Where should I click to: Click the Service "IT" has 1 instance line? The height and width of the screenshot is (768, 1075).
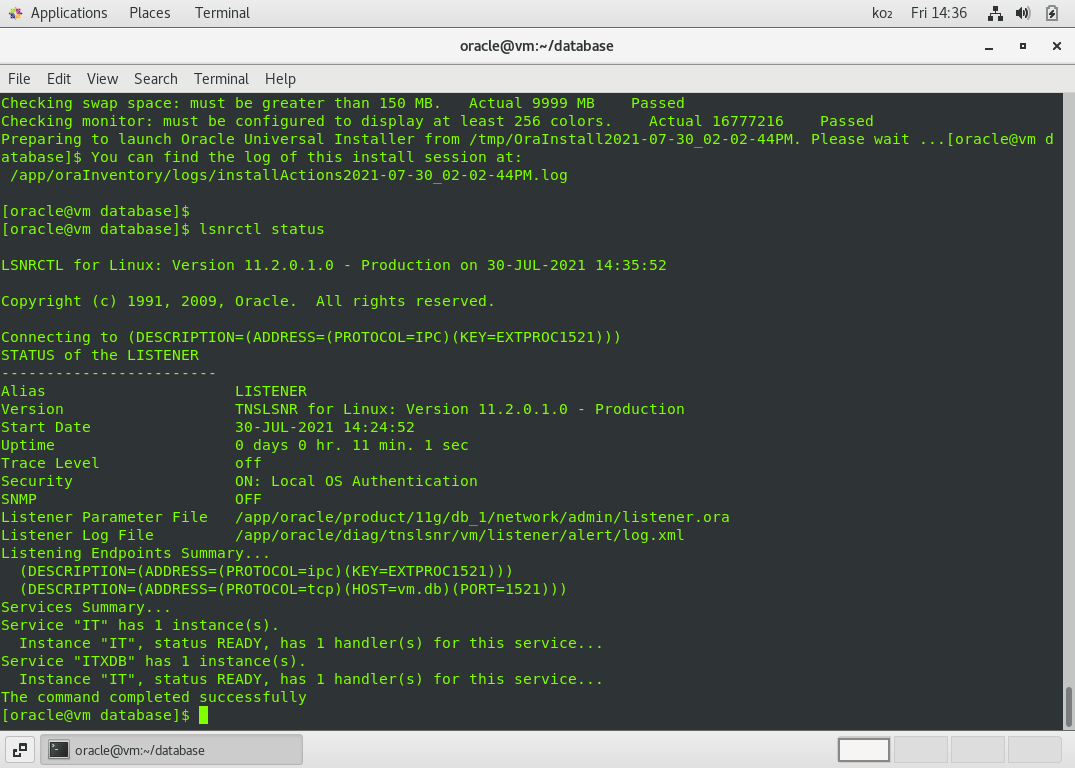[141, 625]
